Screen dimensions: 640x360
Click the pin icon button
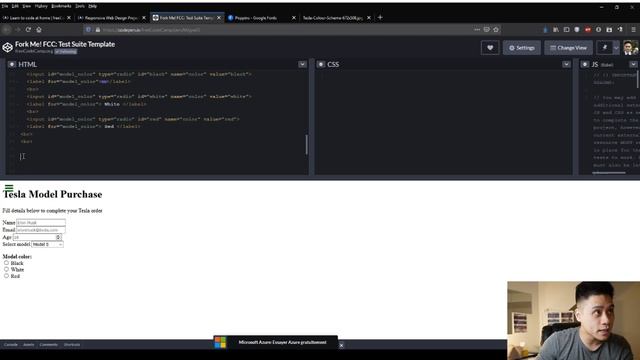pyautogui.click(x=604, y=48)
